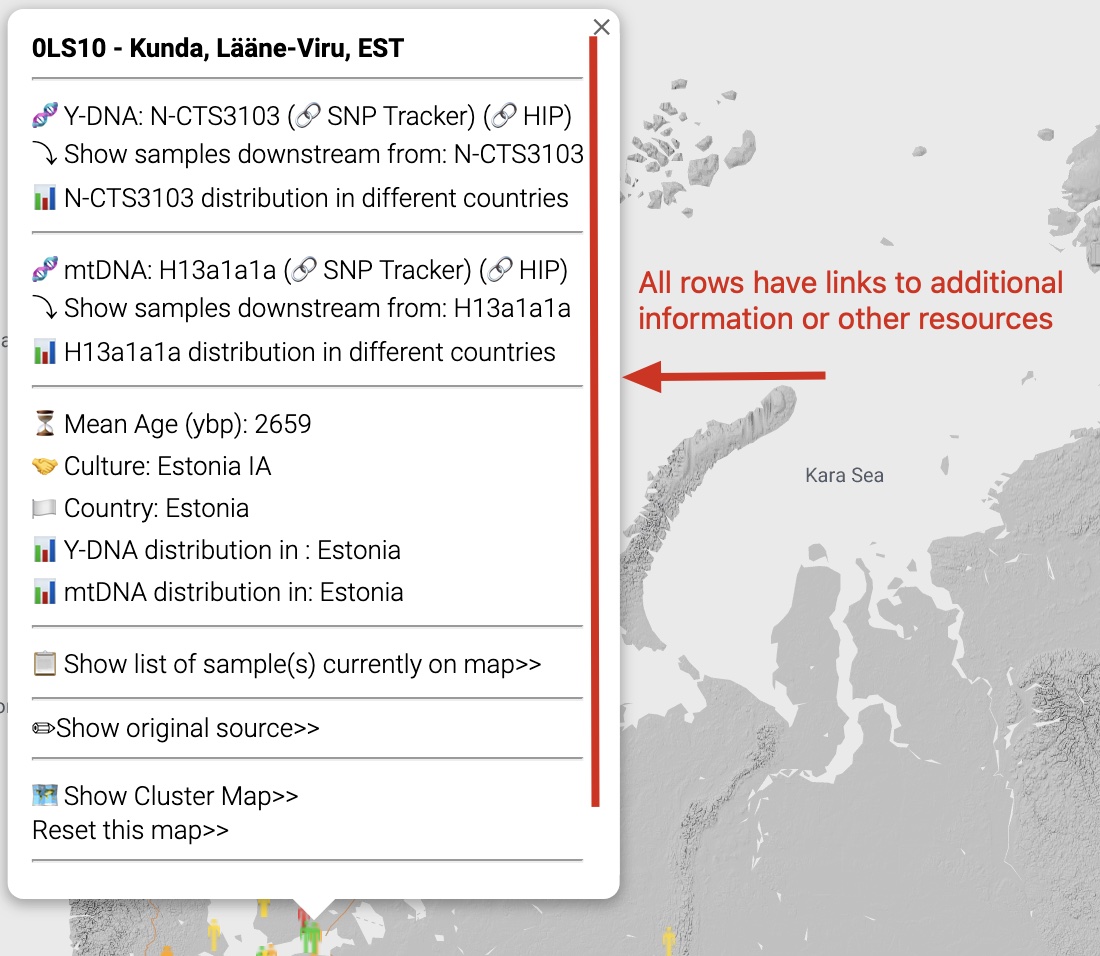Show samples downstream from N-CTS3103
Screen dimensions: 1100x956
[320, 154]
